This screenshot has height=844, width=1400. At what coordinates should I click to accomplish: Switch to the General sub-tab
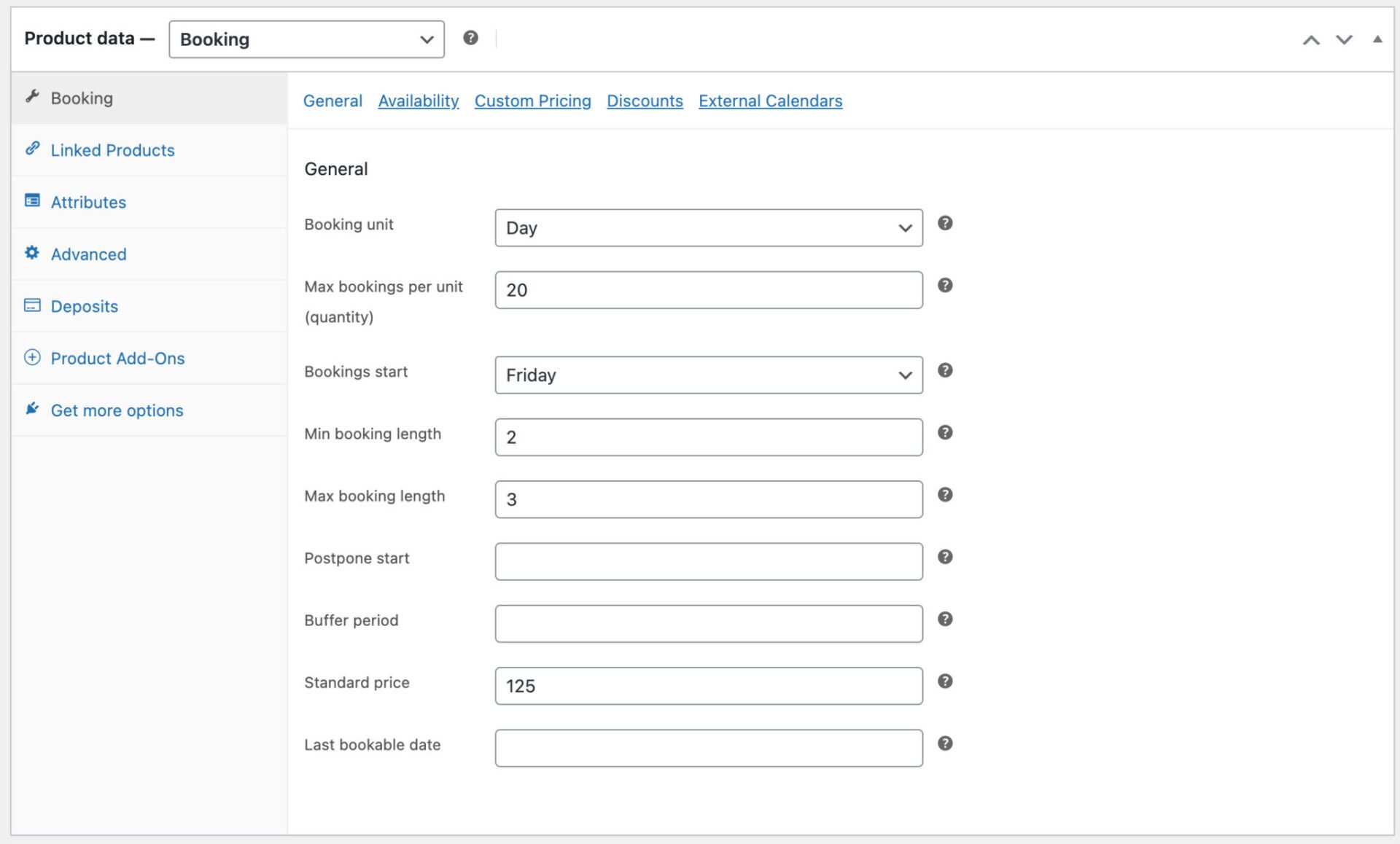click(x=332, y=101)
